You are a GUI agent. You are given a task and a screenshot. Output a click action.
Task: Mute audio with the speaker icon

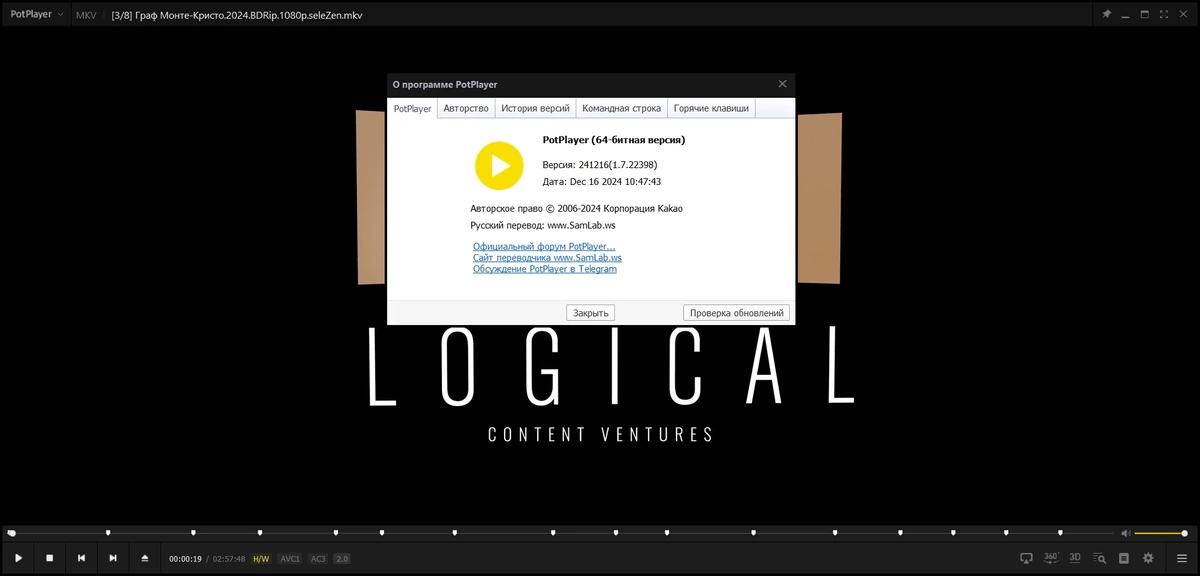pos(1125,533)
